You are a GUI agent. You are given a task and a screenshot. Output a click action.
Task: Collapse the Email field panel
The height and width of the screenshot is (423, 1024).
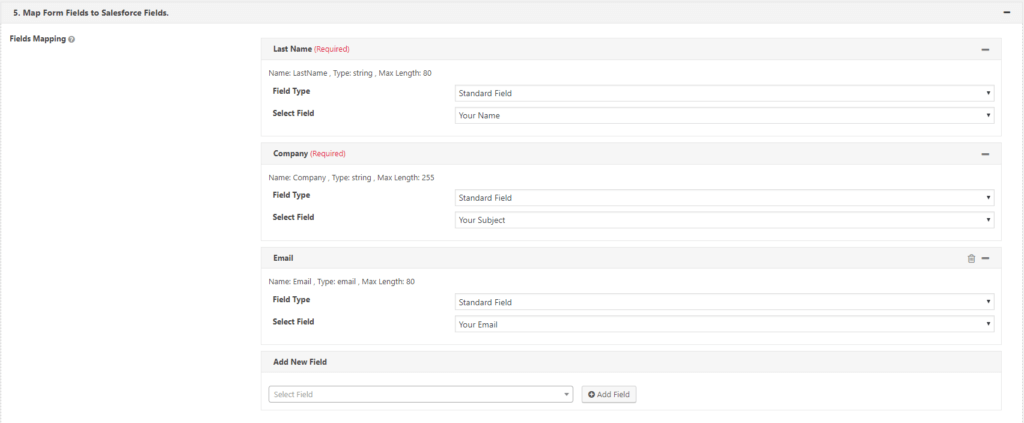985,258
